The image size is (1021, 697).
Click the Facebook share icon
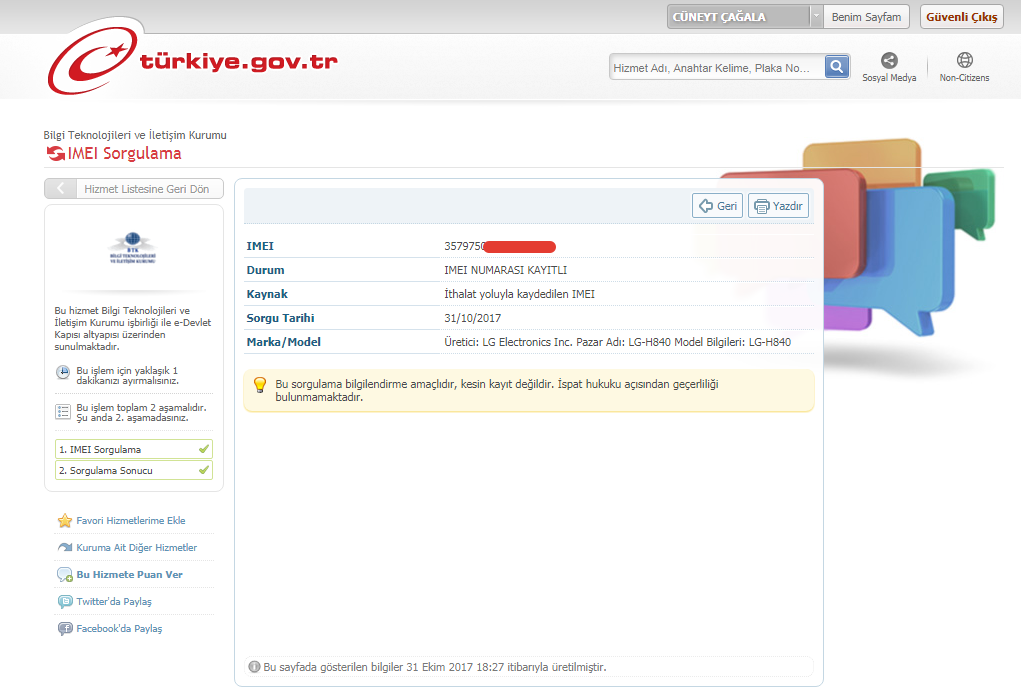point(64,629)
